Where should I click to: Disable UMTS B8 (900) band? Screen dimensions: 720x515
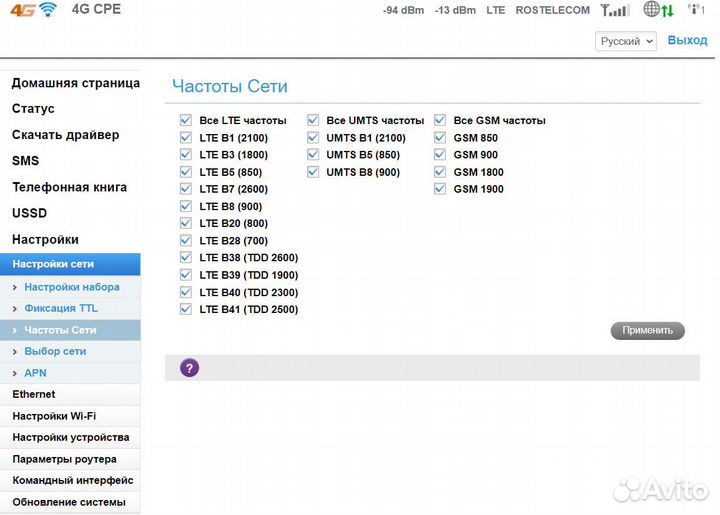click(313, 172)
